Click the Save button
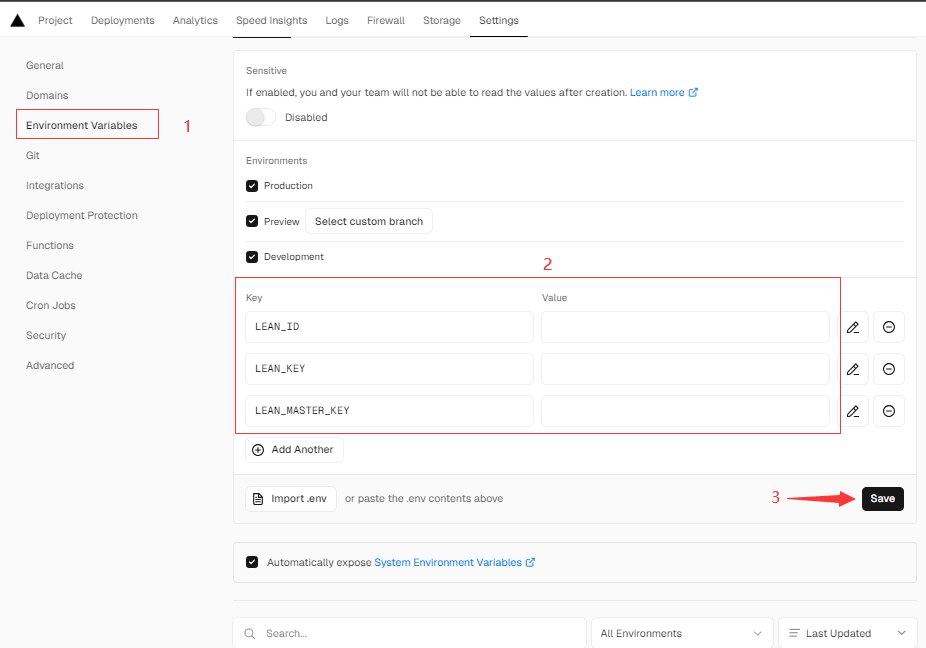 882,498
